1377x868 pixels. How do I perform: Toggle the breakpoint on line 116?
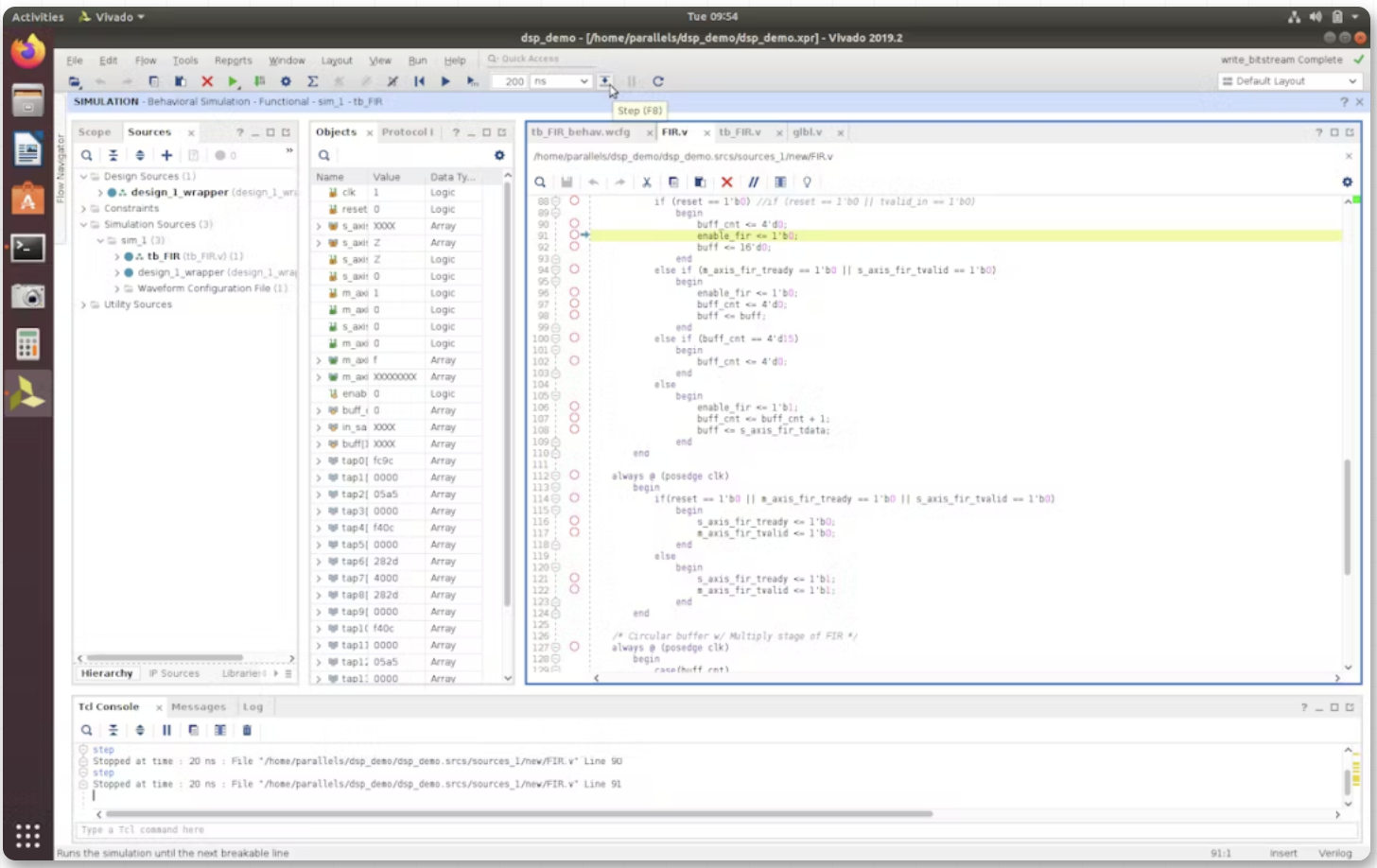[x=574, y=521]
